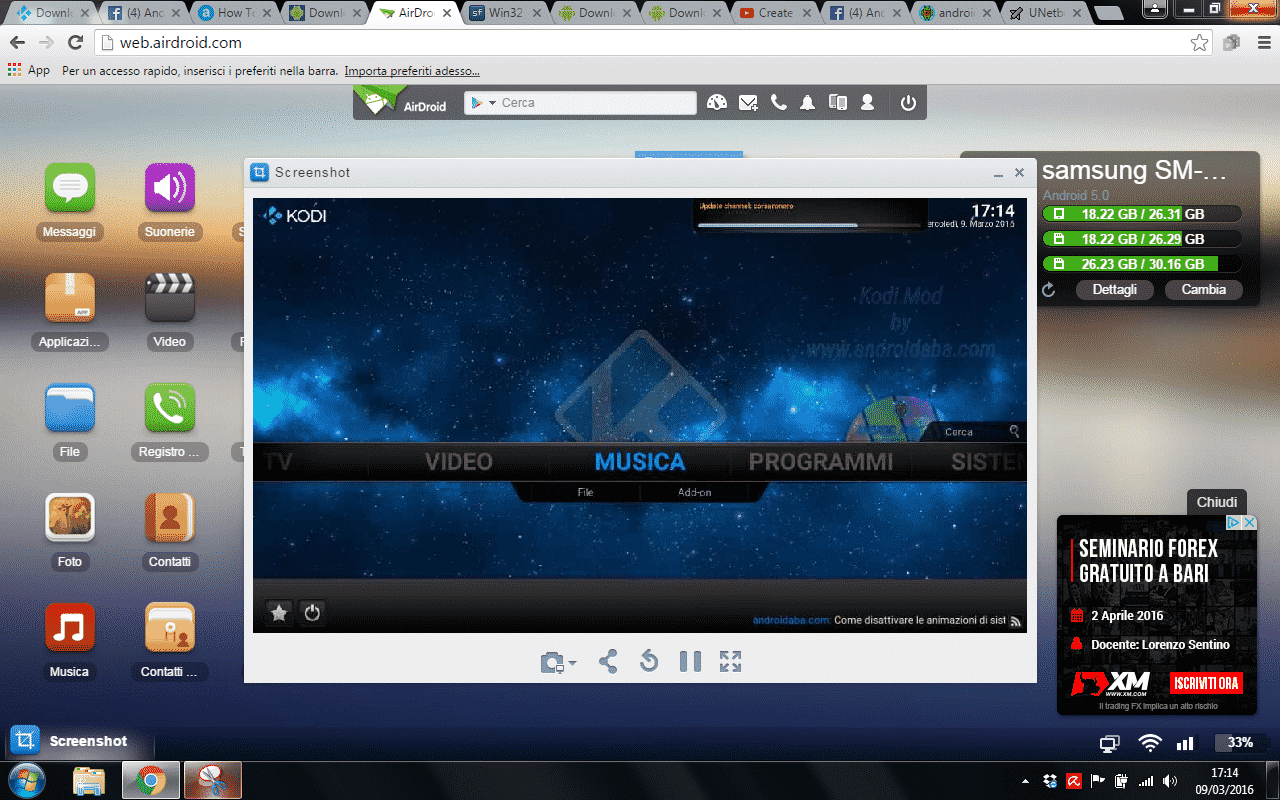Click the notifications bell icon
1280x800 pixels.
click(x=807, y=102)
